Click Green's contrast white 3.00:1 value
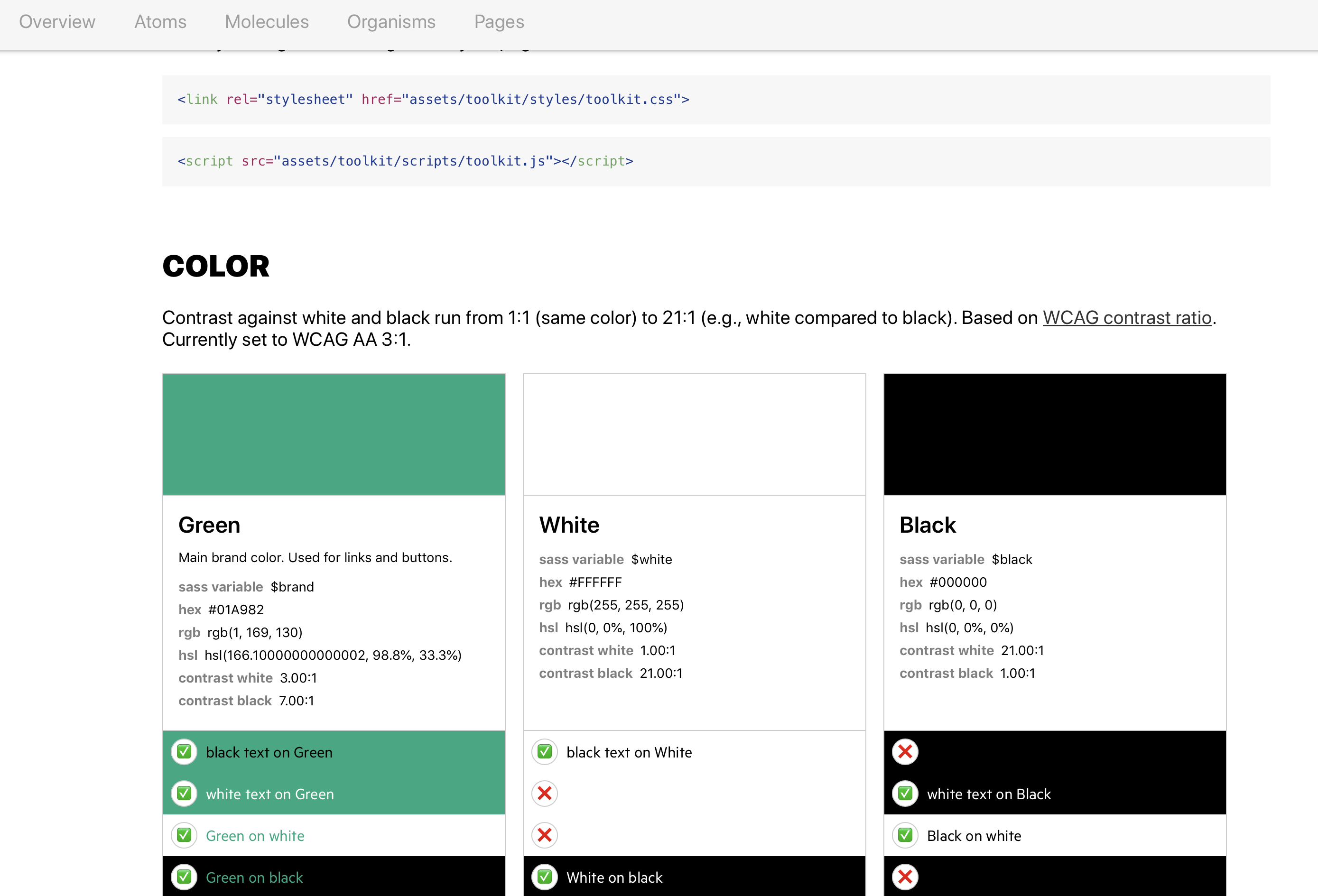Screen dimensions: 1318x896 pyautogui.click(x=298, y=678)
